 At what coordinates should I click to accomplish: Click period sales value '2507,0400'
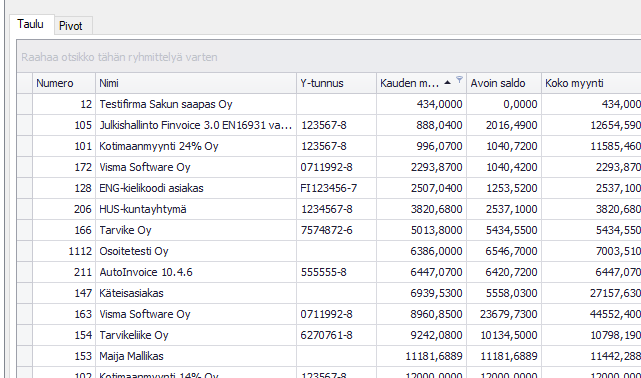(421, 188)
